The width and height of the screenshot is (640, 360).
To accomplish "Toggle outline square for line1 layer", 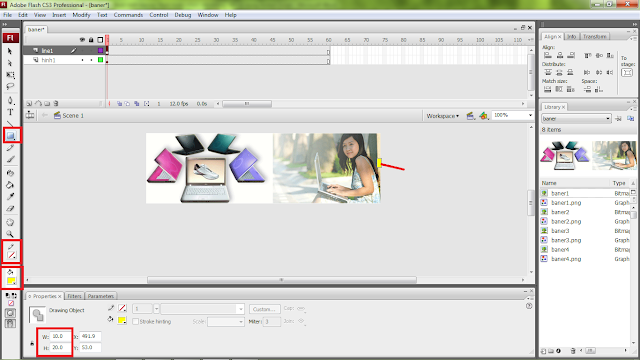I will [100, 51].
